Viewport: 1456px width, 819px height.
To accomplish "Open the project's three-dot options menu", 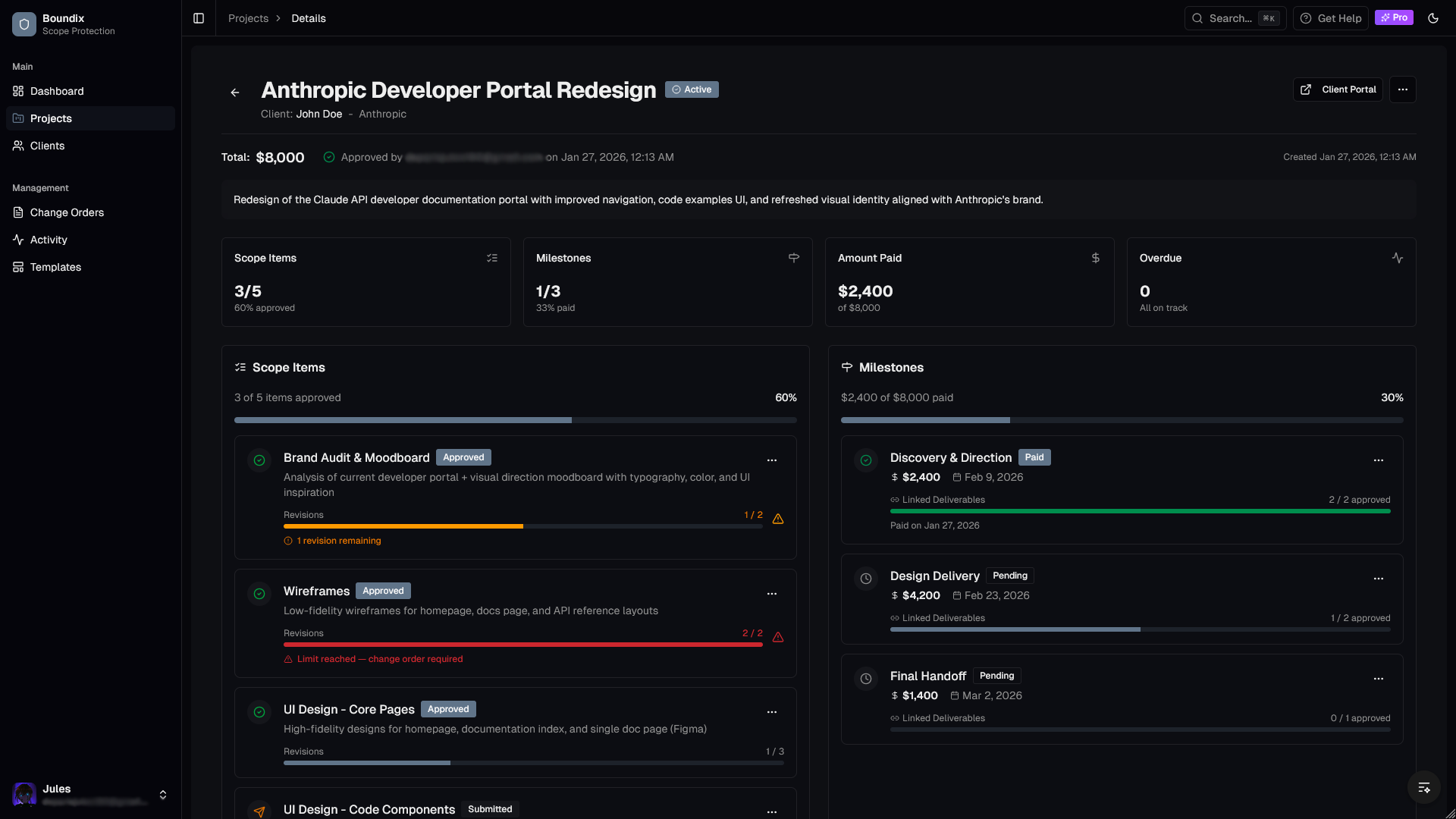I will (x=1403, y=89).
